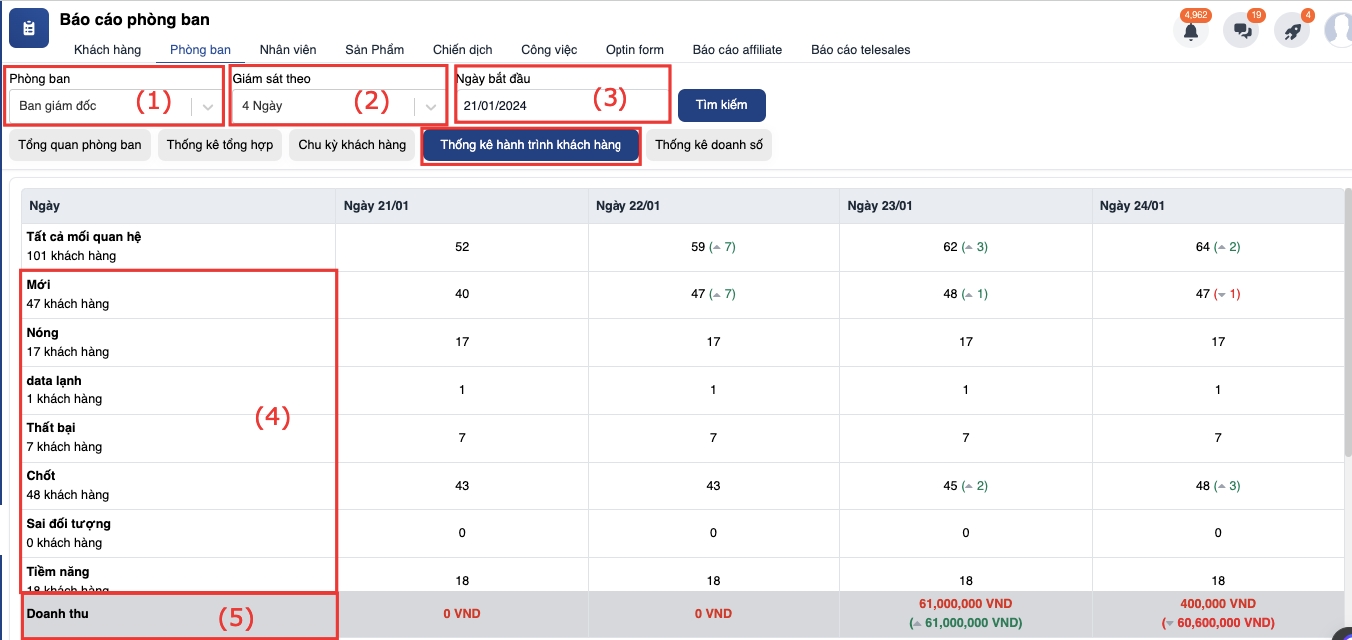The width and height of the screenshot is (1352, 640).
Task: Expand the Phòng ban dropdown arrow
Action: pos(207,106)
